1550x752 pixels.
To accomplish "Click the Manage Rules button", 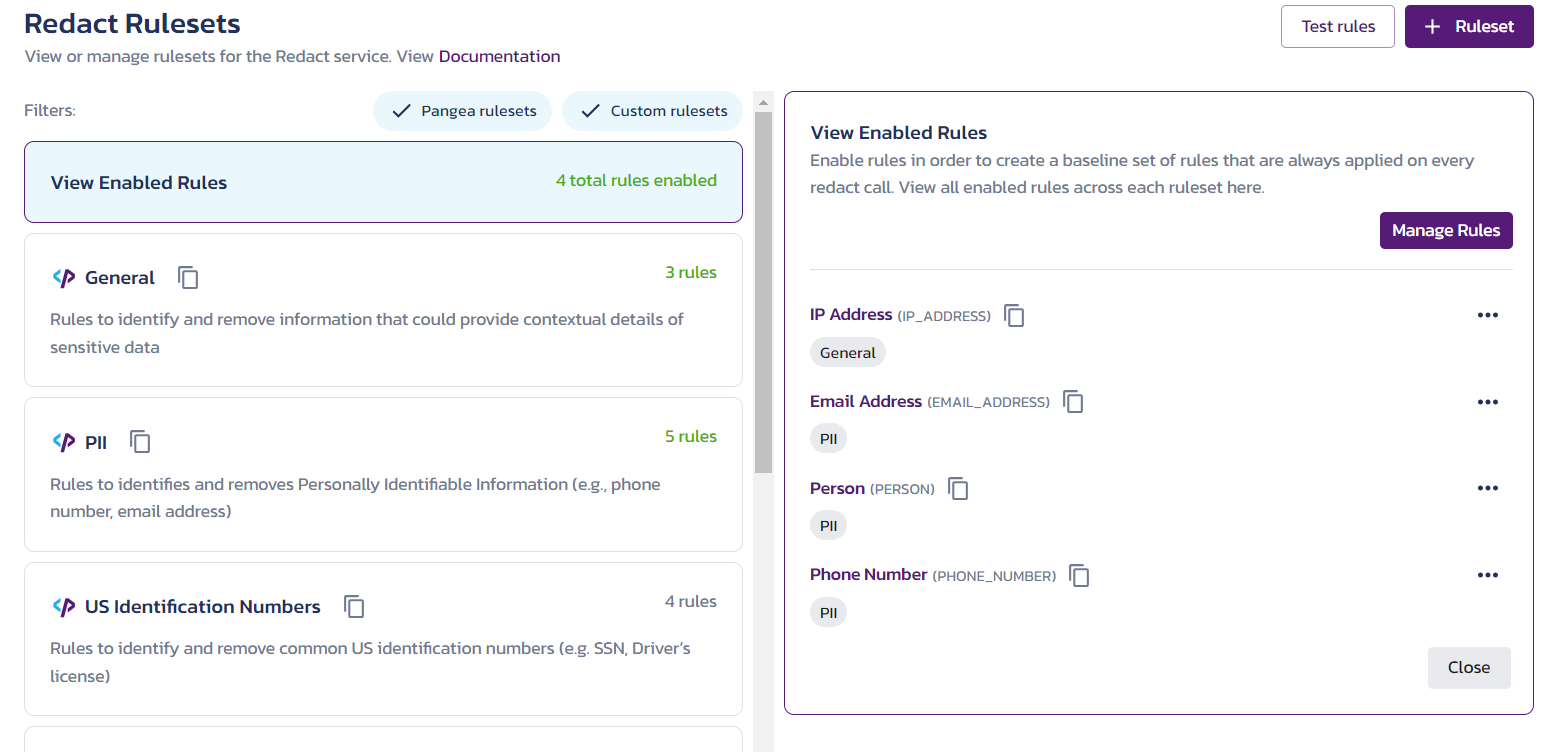I will (1445, 230).
